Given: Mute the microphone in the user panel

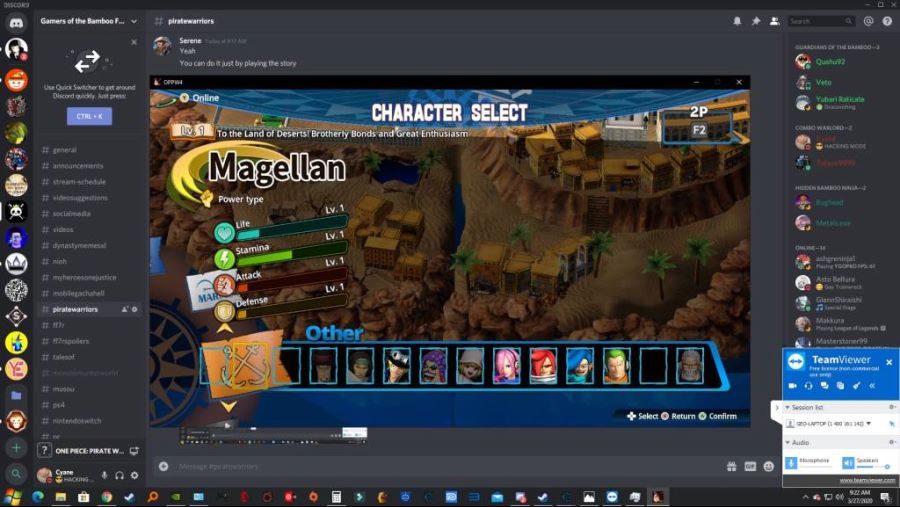Looking at the screenshot, I should click(x=104, y=475).
